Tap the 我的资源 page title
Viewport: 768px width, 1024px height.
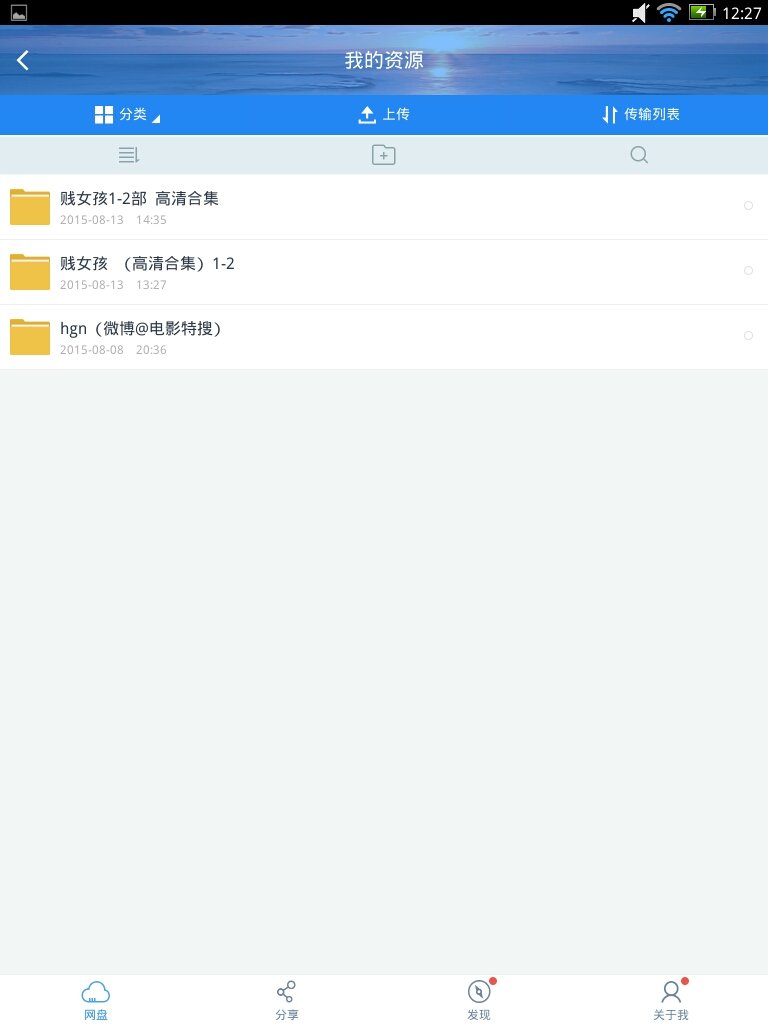point(384,60)
